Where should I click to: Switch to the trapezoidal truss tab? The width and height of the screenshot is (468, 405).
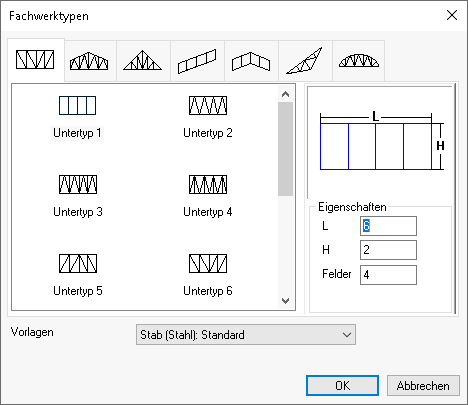[x=90, y=61]
